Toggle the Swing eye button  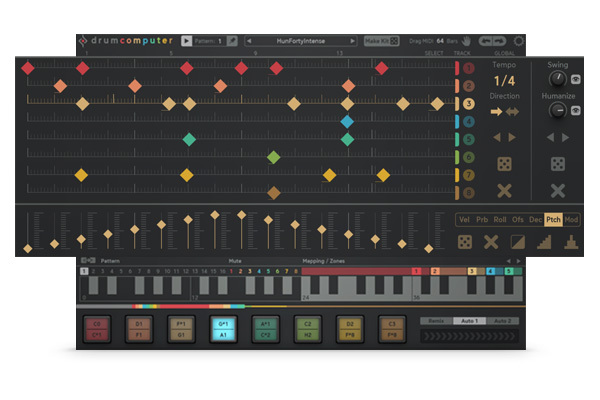point(576,79)
